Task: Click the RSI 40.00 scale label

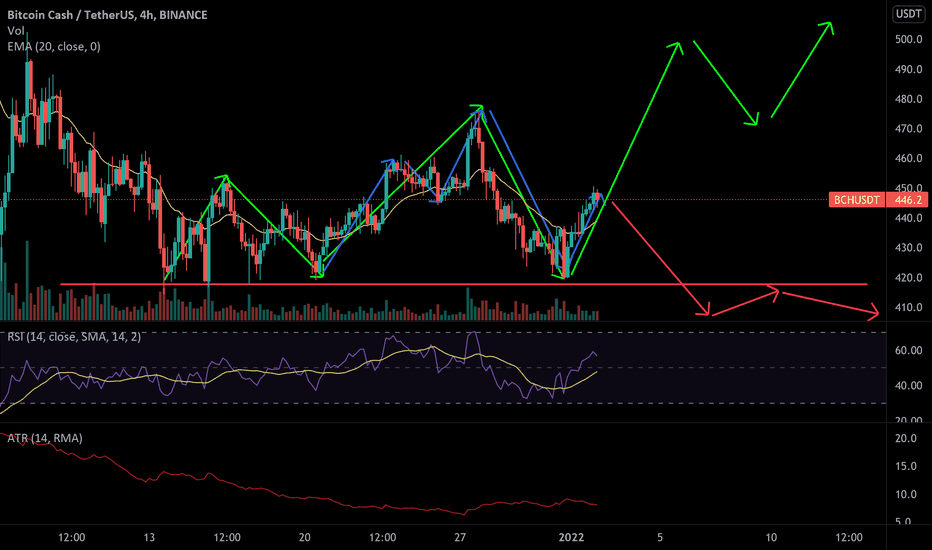Action: click(908, 385)
